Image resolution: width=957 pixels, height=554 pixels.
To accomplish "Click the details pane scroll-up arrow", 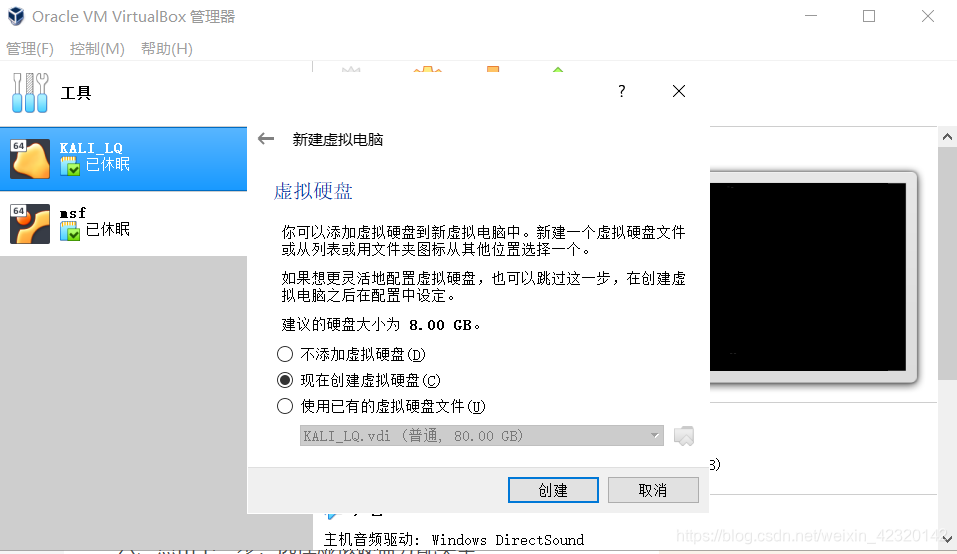I will pos(947,137).
